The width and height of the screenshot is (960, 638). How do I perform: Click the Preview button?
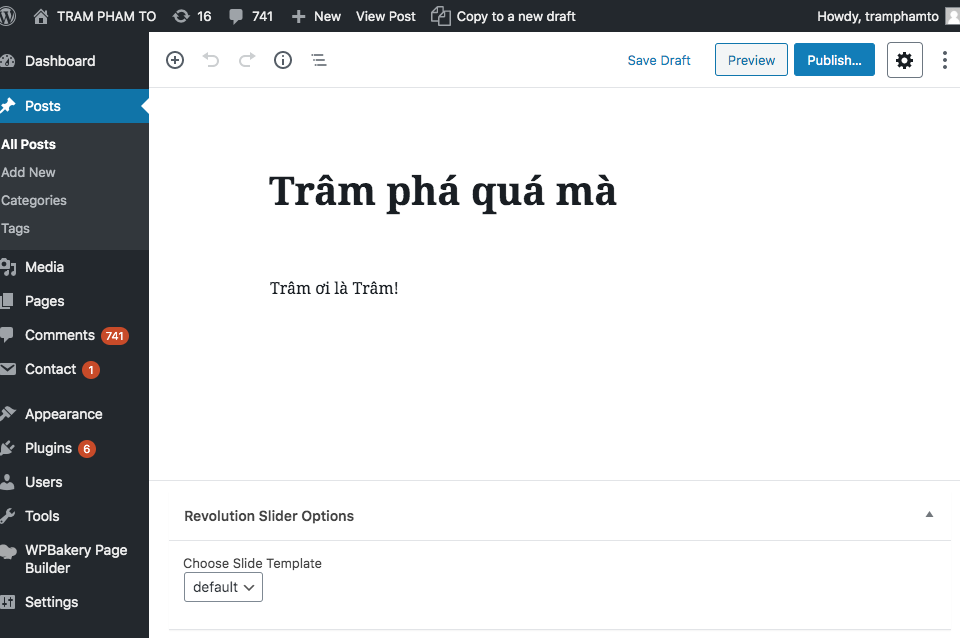point(751,60)
